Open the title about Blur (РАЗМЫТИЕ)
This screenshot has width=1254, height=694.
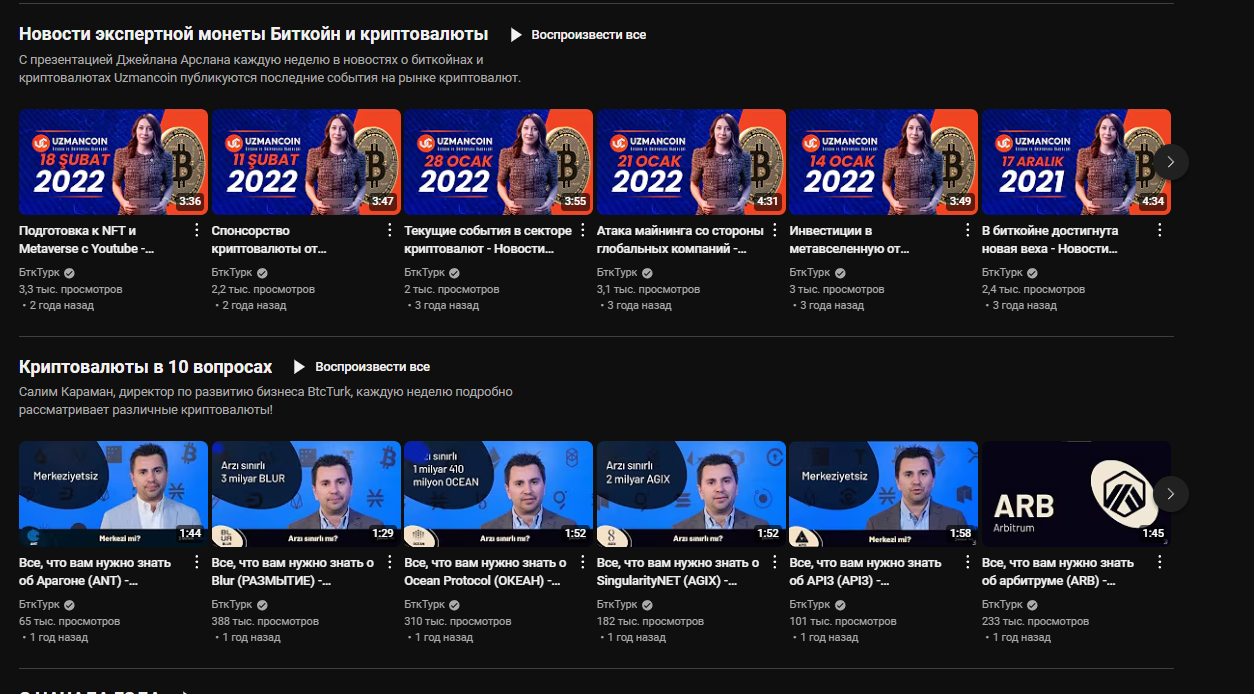(x=293, y=571)
